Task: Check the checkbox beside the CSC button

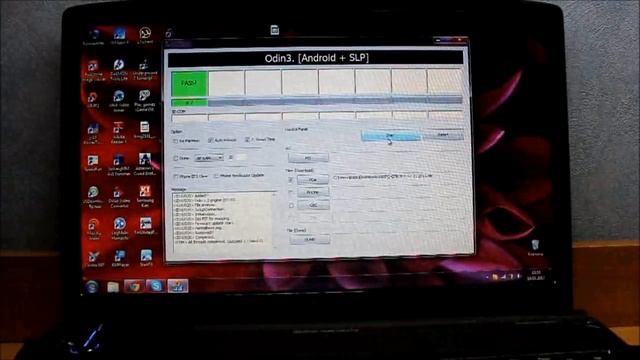Action: point(291,206)
